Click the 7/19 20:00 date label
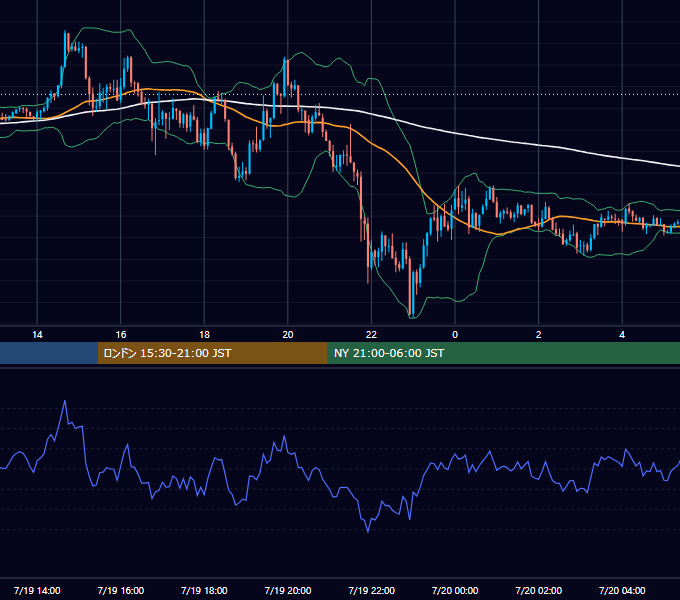The height and width of the screenshot is (600, 680). (288, 590)
